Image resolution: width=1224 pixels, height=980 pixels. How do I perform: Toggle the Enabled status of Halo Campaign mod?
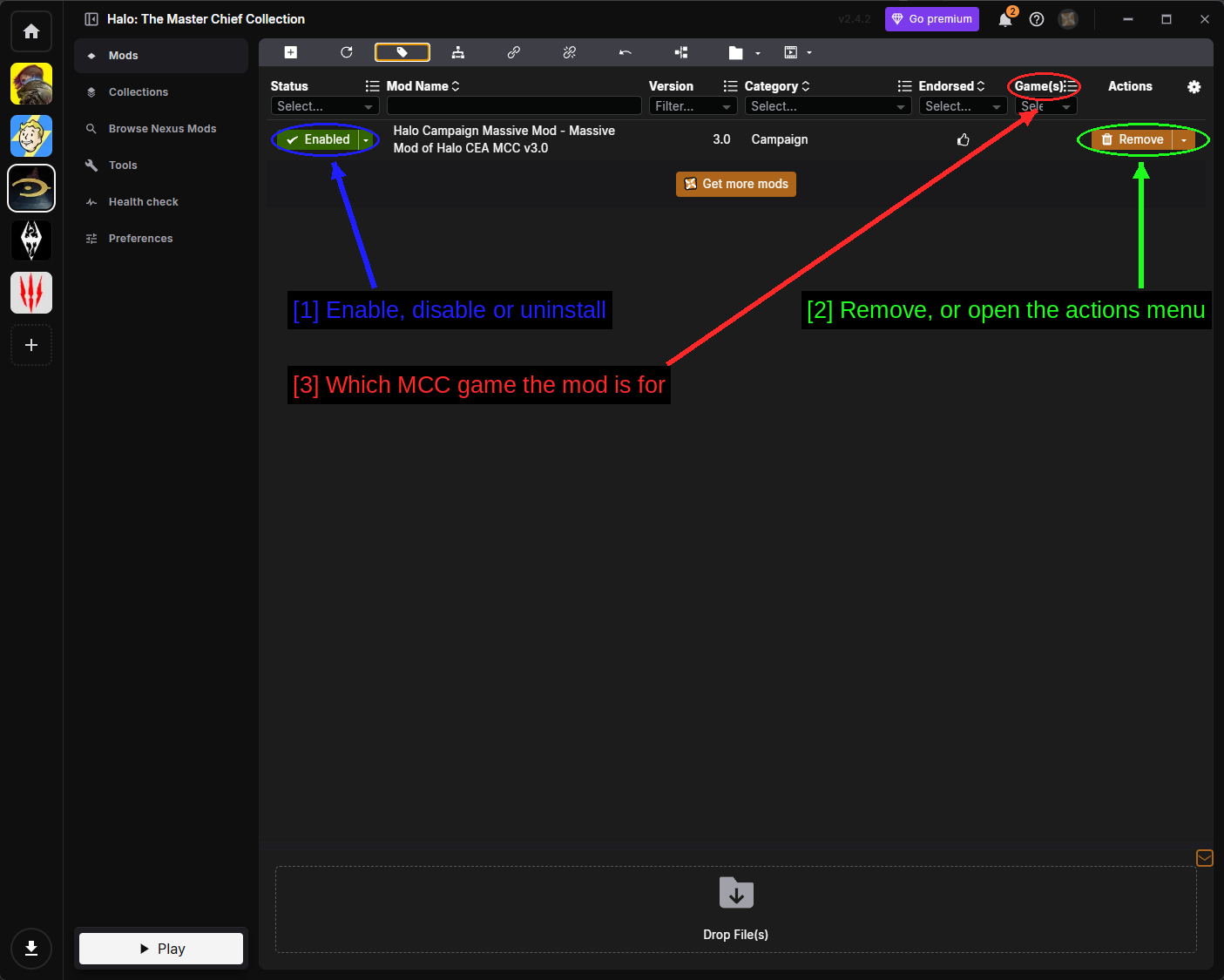click(318, 139)
